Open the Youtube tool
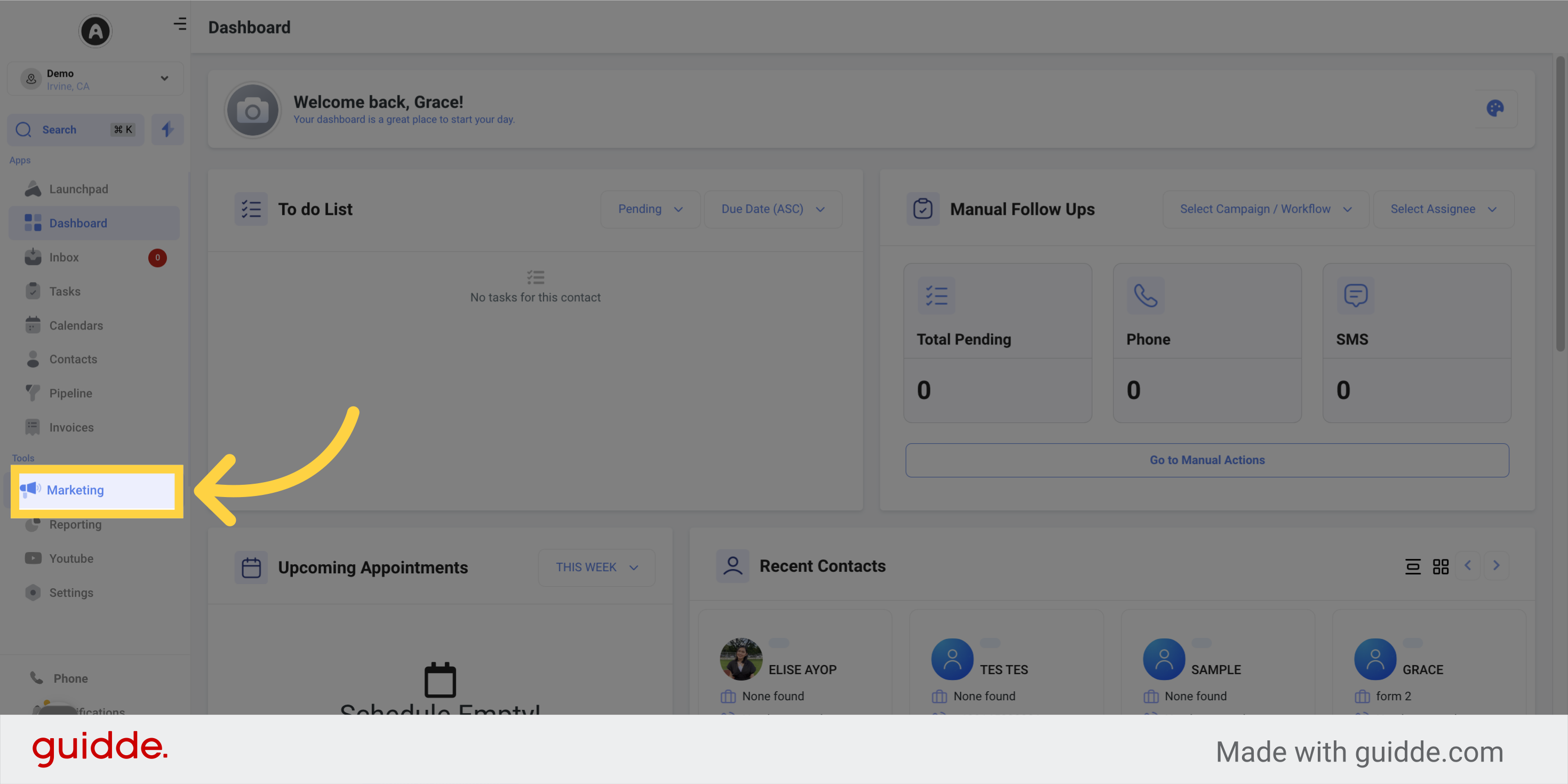The image size is (1568, 784). 71,558
